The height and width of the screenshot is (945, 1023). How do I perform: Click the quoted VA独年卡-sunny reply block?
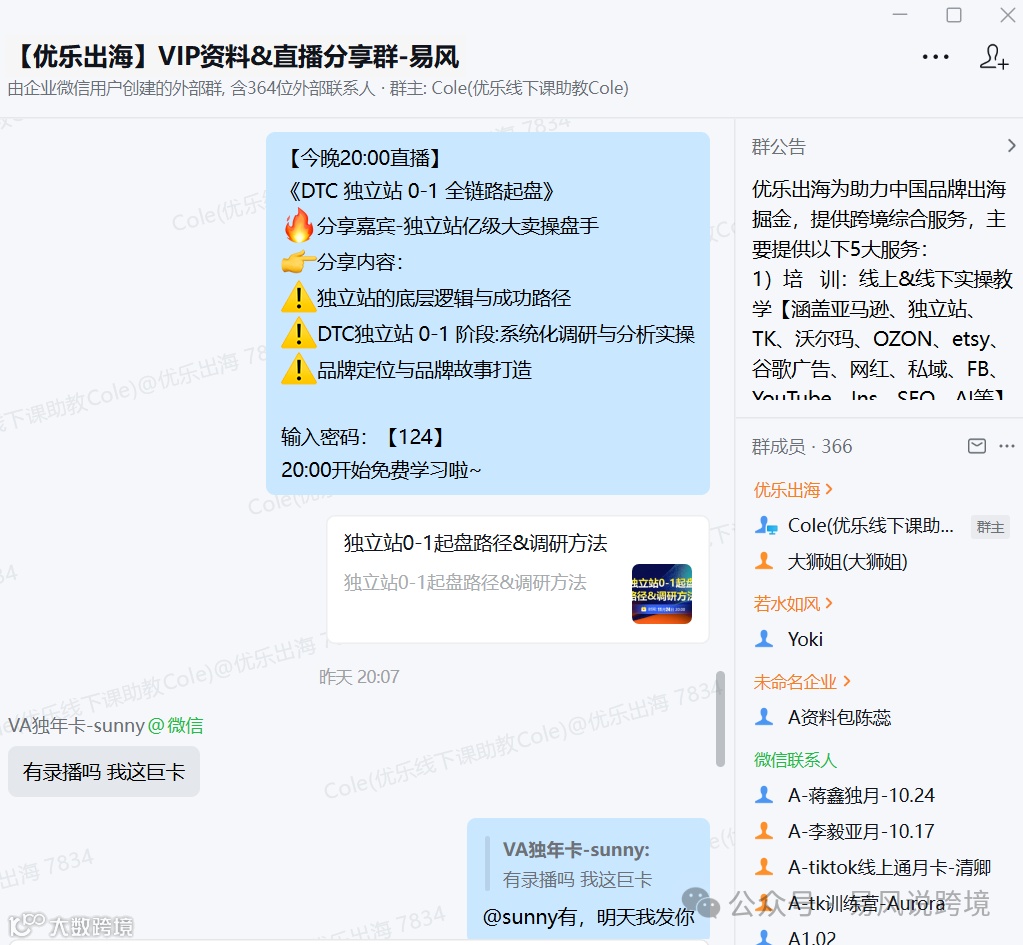575,864
